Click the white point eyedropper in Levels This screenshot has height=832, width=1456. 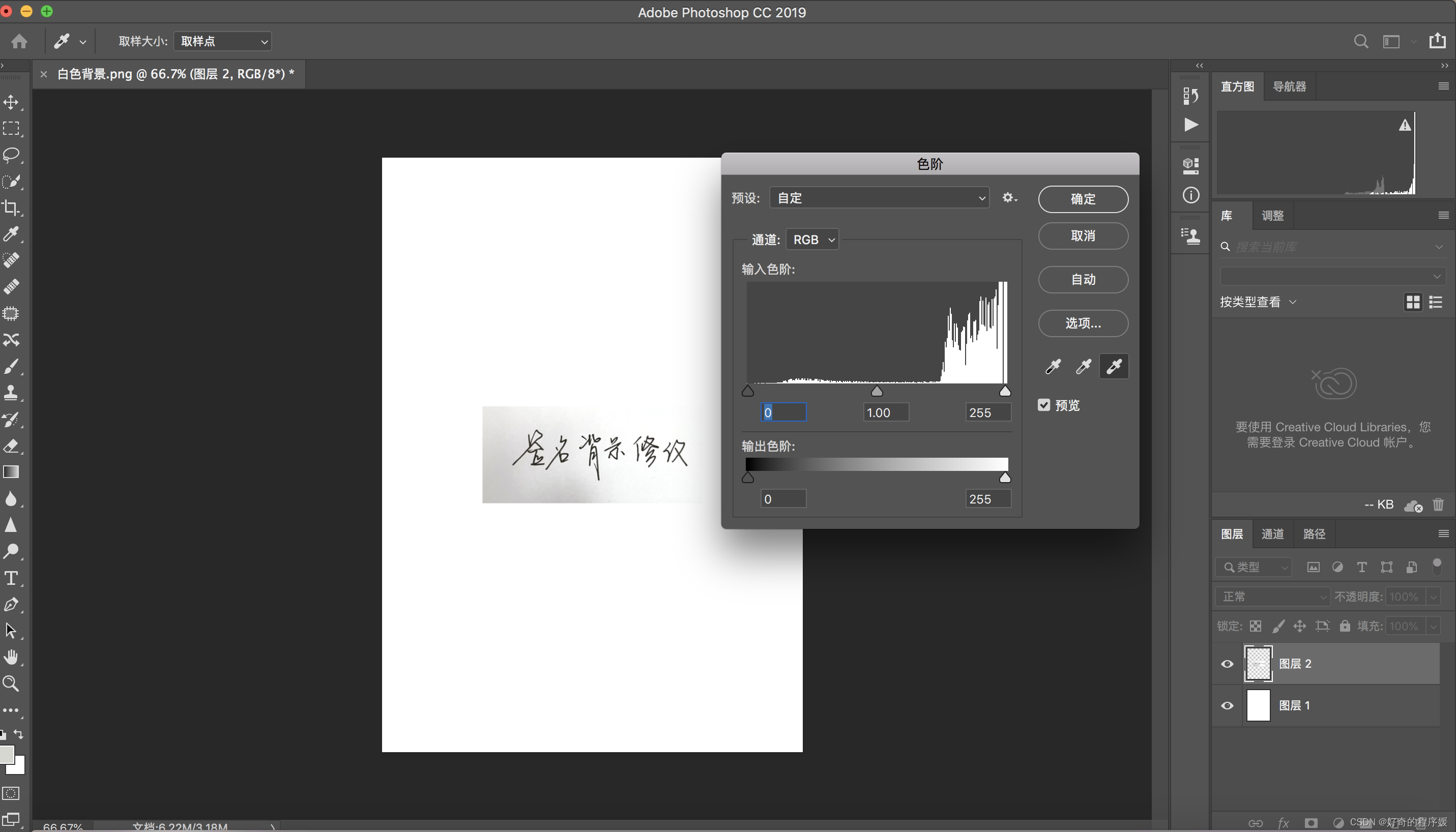[1114, 366]
